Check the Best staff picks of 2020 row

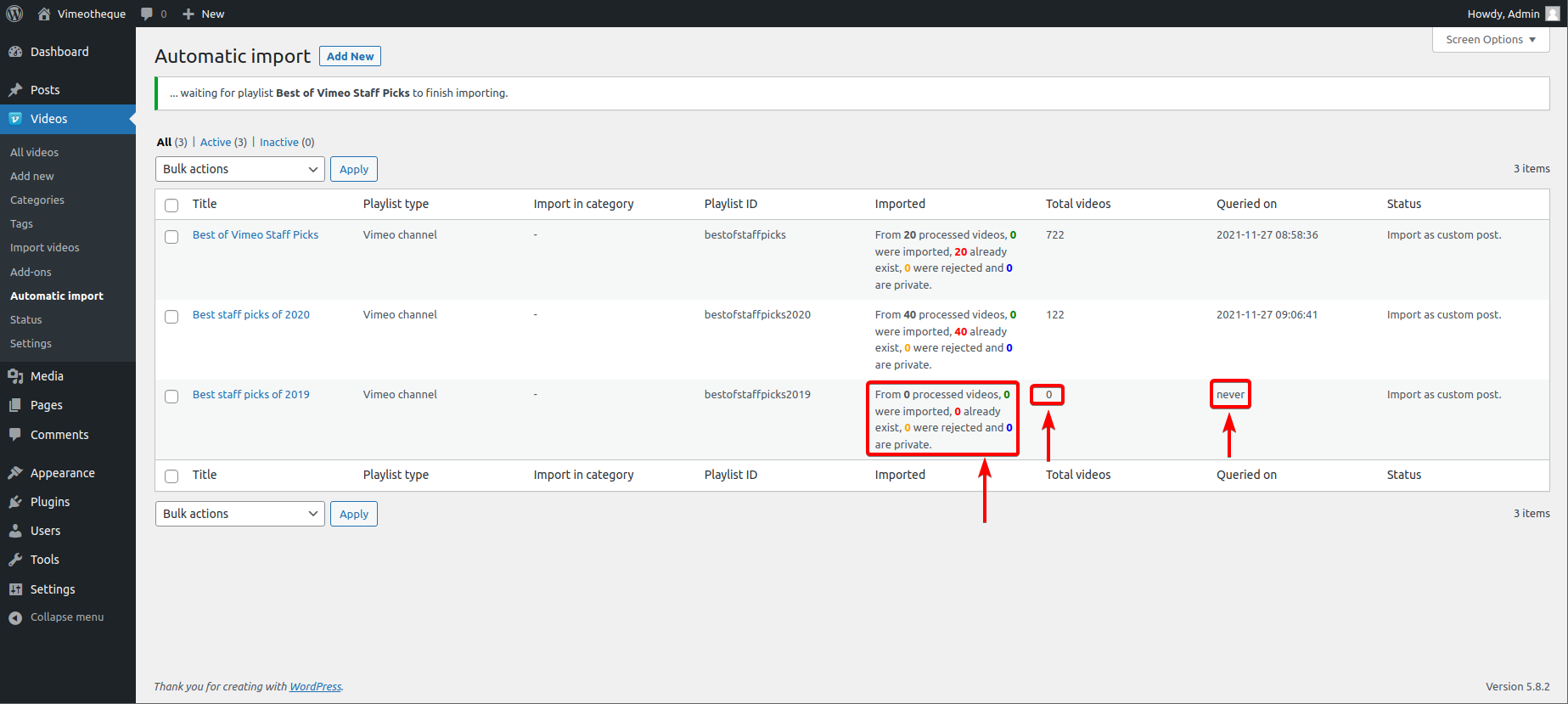pos(171,317)
